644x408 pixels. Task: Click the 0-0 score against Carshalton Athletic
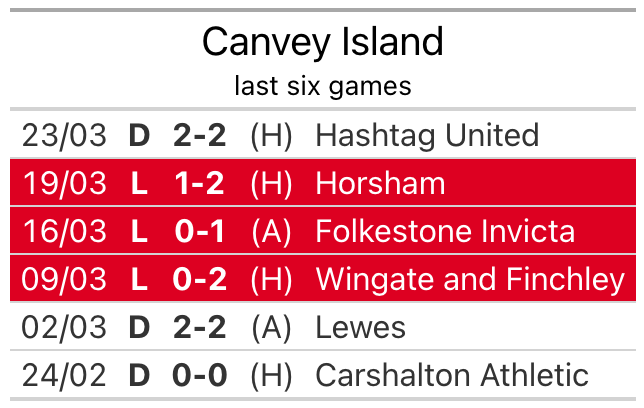pyautogui.click(x=199, y=375)
